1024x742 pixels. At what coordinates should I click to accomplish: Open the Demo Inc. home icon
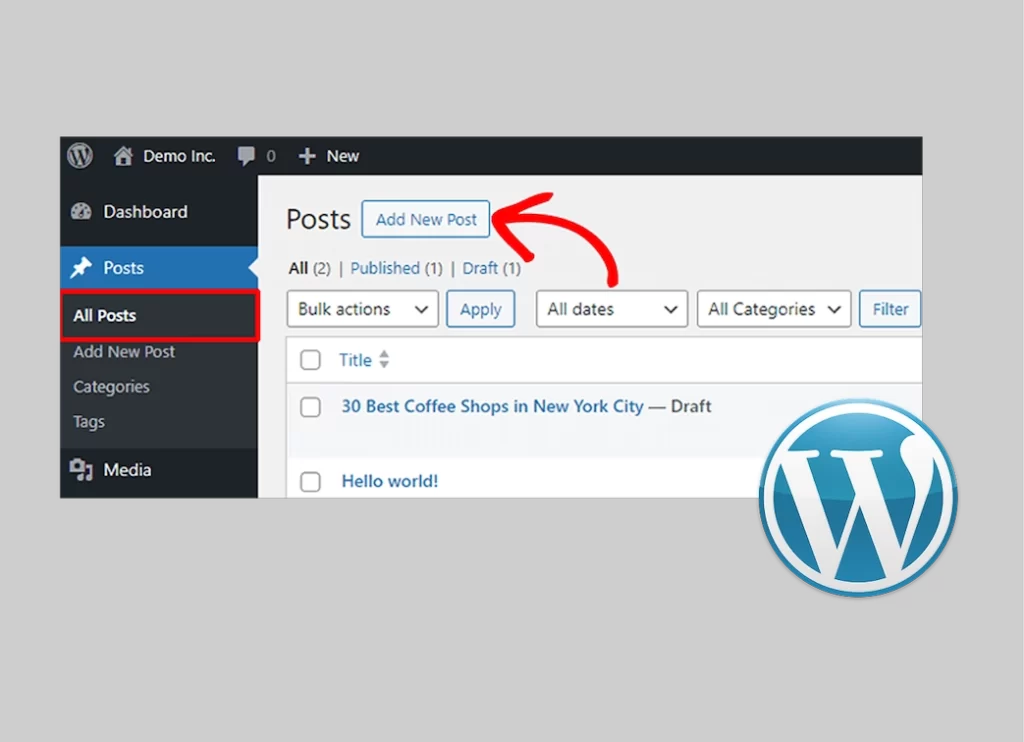pos(123,156)
